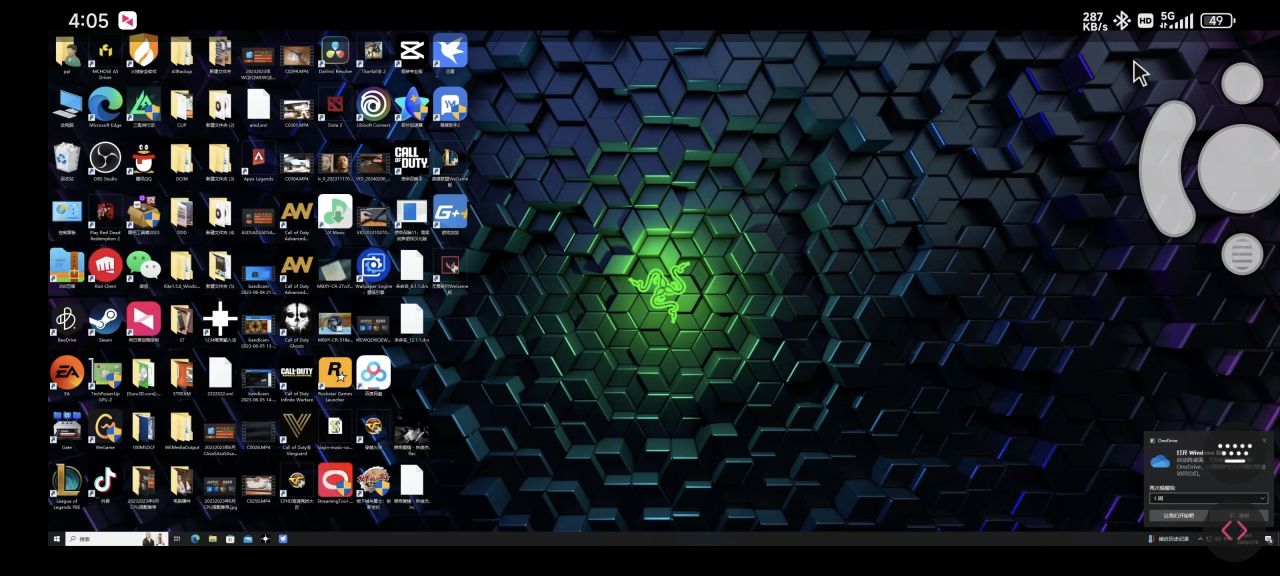Open Edge from the taskbar
This screenshot has height=576, width=1280.
[196, 538]
